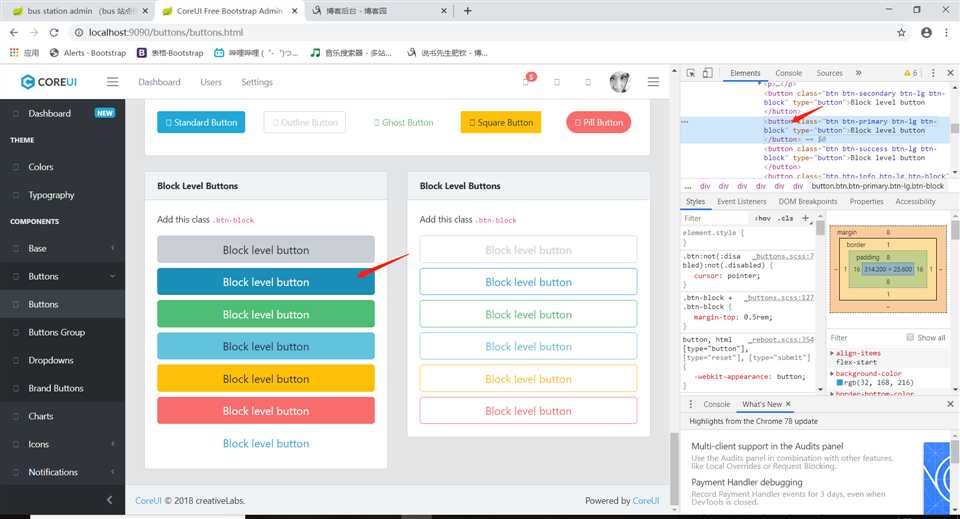Open Brand Buttons in the sidebar
960x519 pixels.
pyautogui.click(x=62, y=388)
